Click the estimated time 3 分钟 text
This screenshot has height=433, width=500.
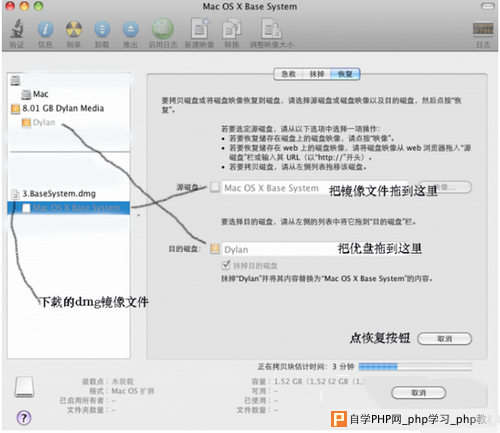click(343, 367)
